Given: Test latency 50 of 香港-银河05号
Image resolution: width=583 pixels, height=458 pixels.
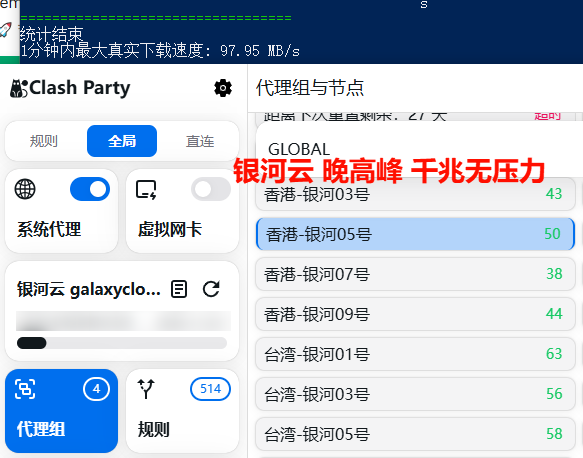Looking at the screenshot, I should click(552, 234).
